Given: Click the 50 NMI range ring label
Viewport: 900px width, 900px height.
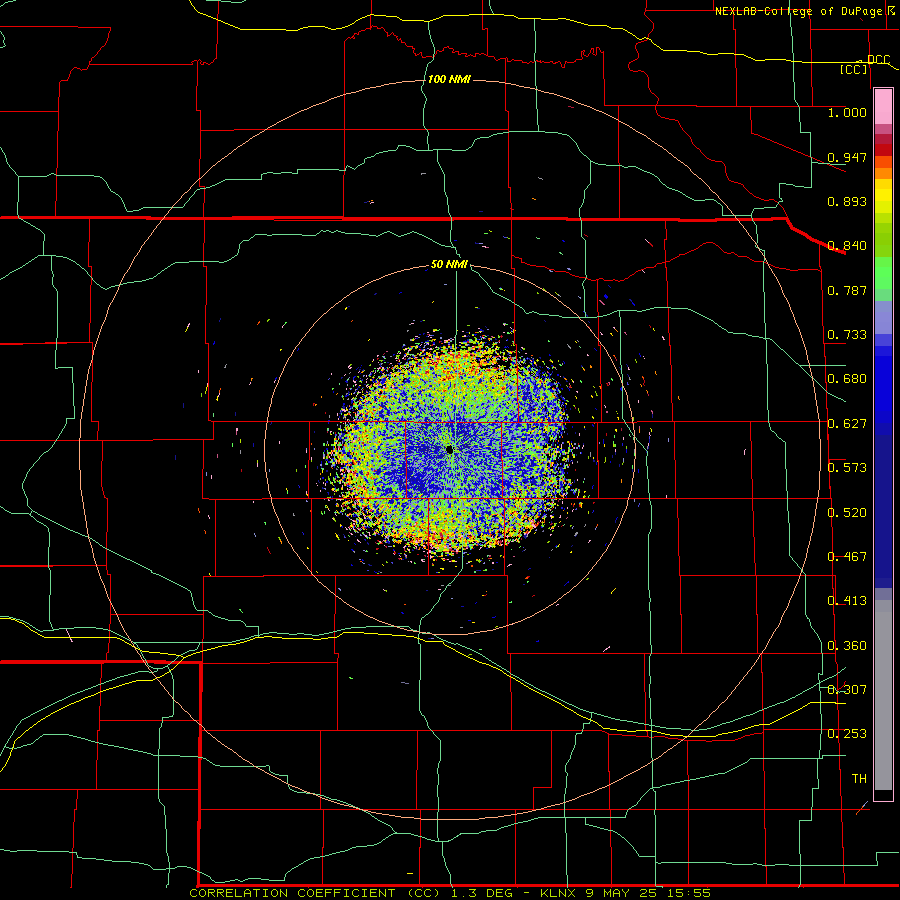Looking at the screenshot, I should (449, 264).
